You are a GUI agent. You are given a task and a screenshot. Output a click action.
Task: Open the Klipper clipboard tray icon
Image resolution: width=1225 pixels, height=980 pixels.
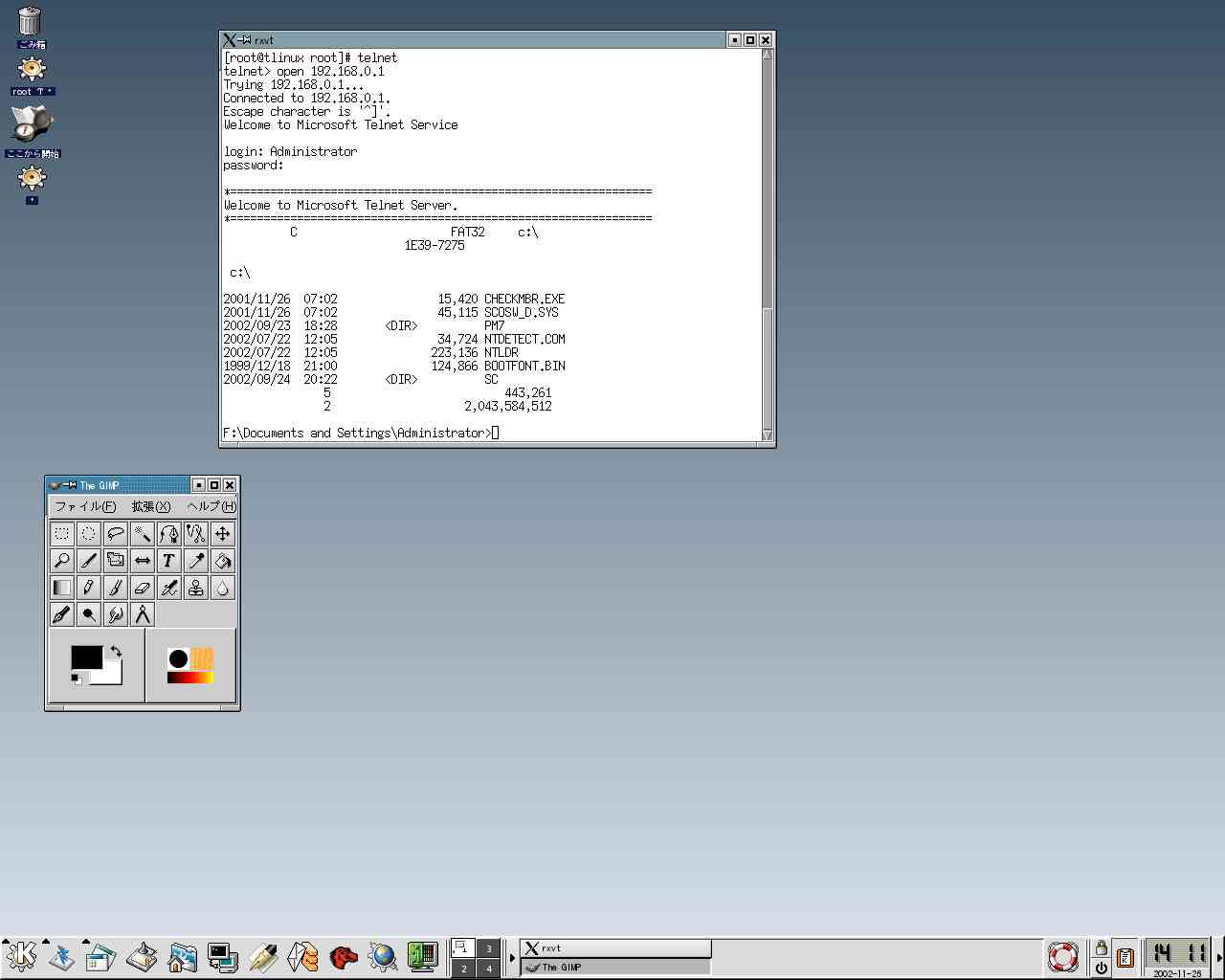(1125, 956)
